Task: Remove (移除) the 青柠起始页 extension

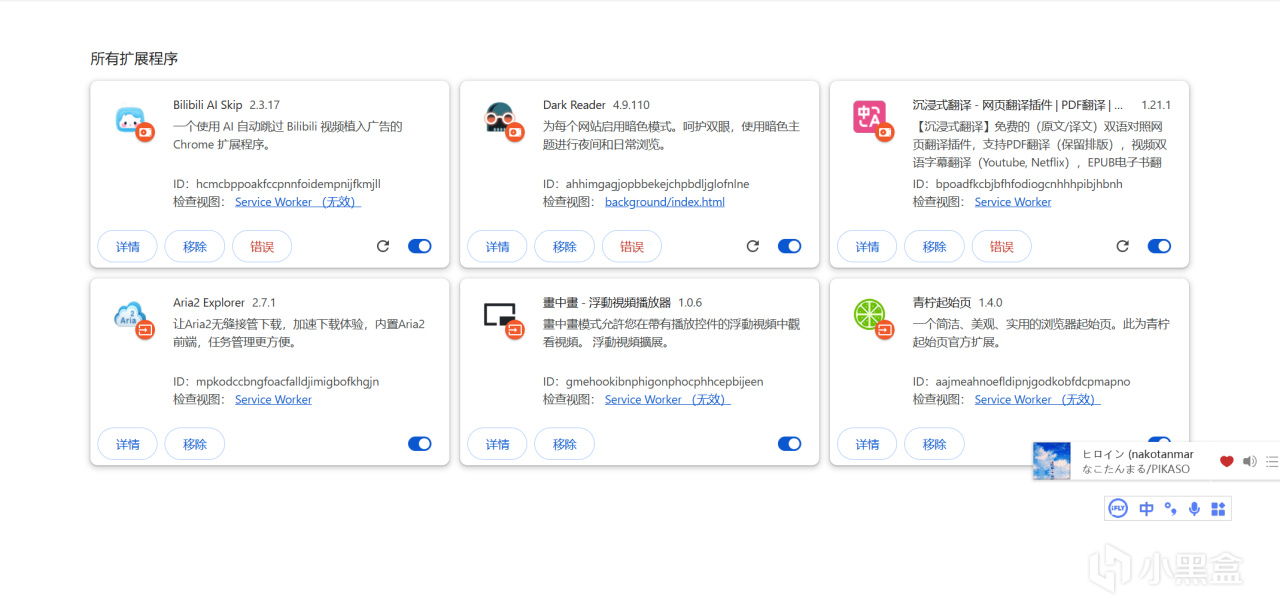Action: (935, 444)
